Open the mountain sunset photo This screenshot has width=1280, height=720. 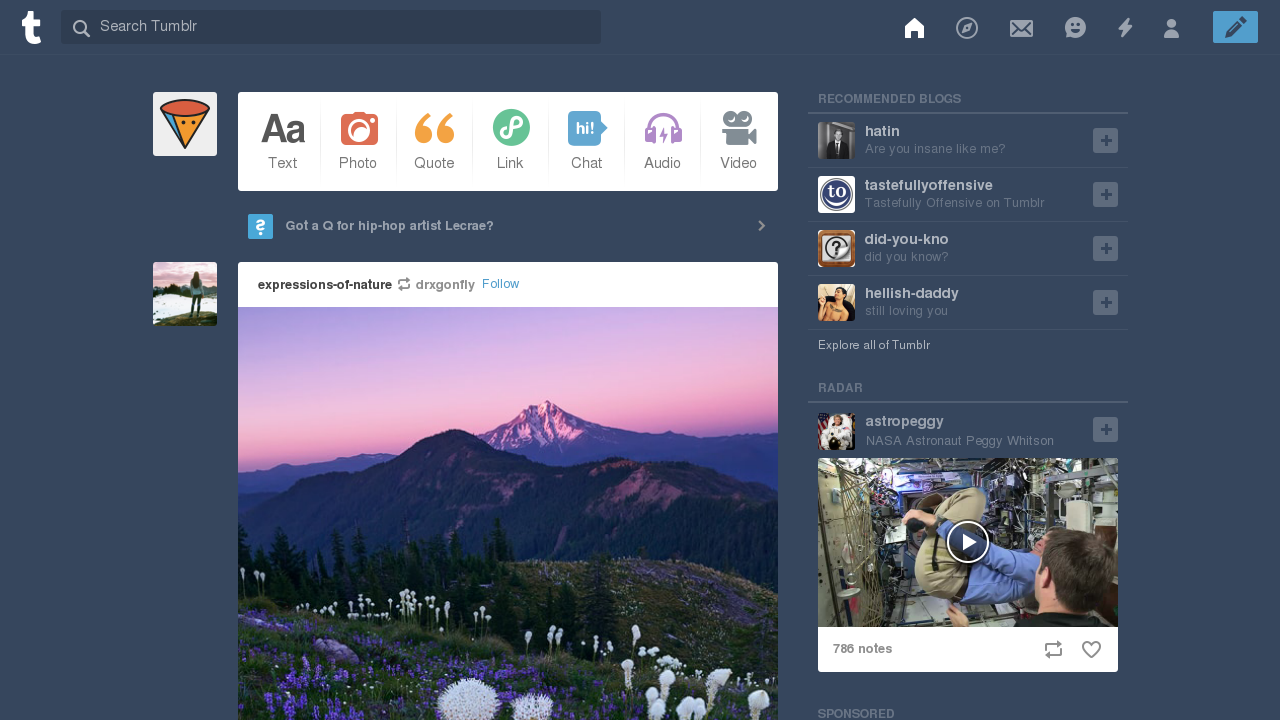(508, 513)
